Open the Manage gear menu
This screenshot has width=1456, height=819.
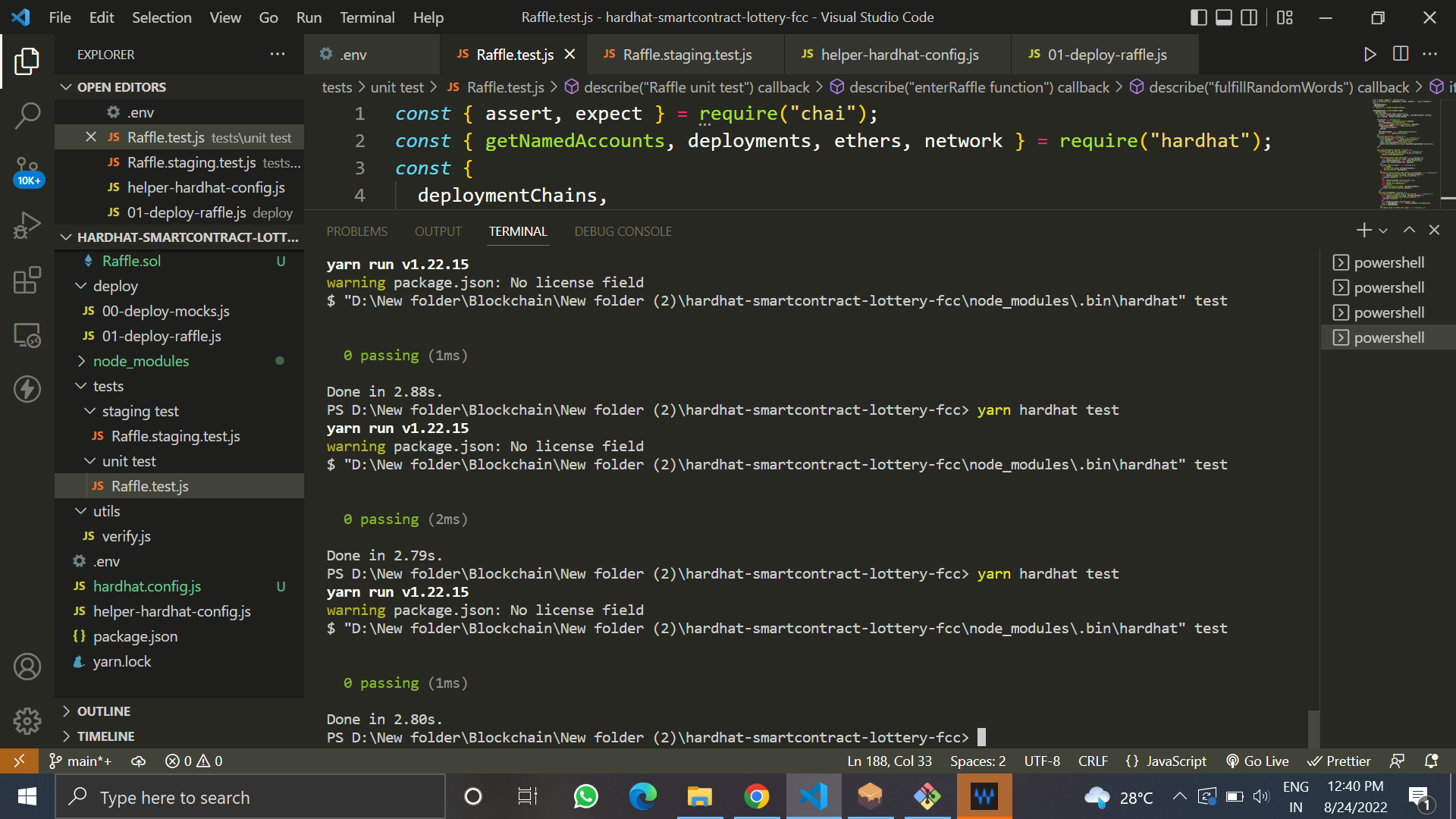coord(27,720)
